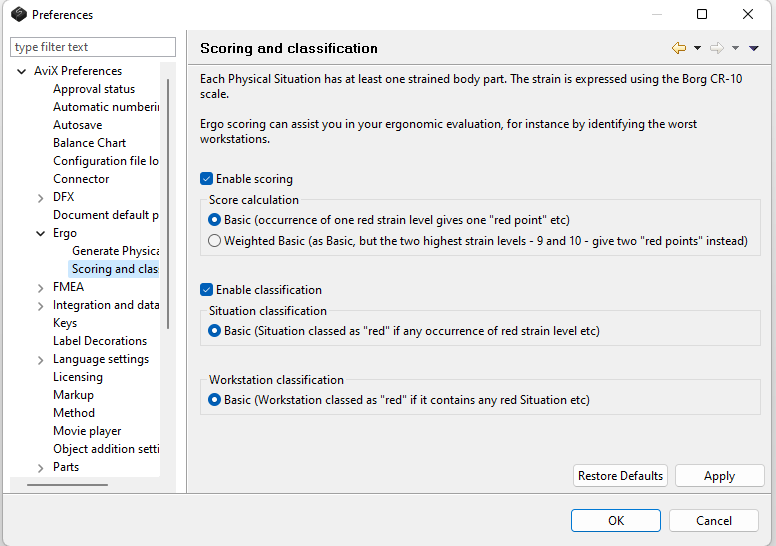Click the horizontal scrollbar under the tree
Image resolution: width=776 pixels, height=546 pixels.
coord(67,485)
